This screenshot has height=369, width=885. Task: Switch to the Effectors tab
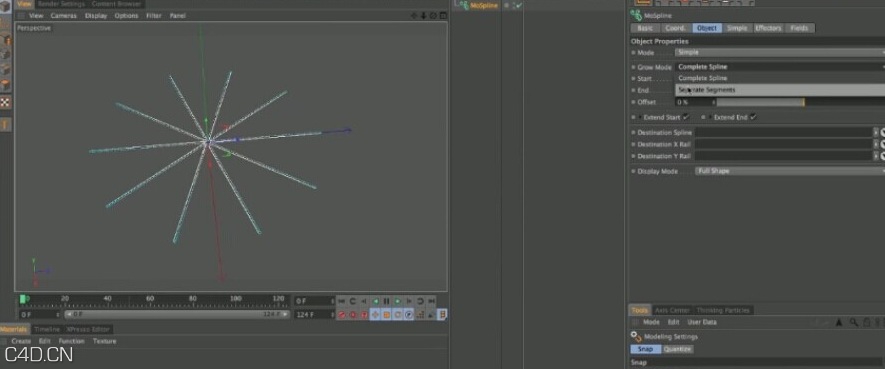point(768,28)
